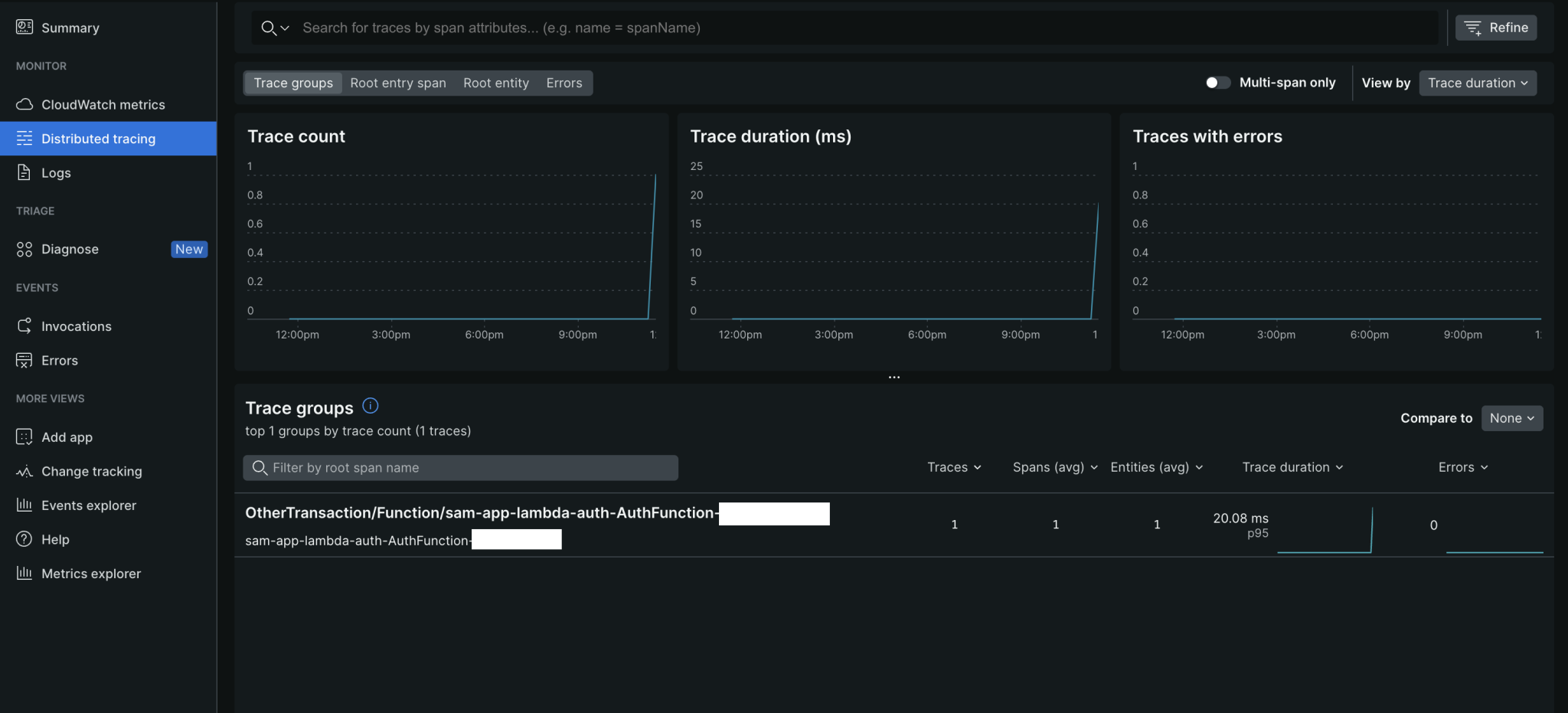Viewport: 1568px width, 713px height.
Task: Open CloudWatch metrics from the sidebar
Action: (x=103, y=104)
